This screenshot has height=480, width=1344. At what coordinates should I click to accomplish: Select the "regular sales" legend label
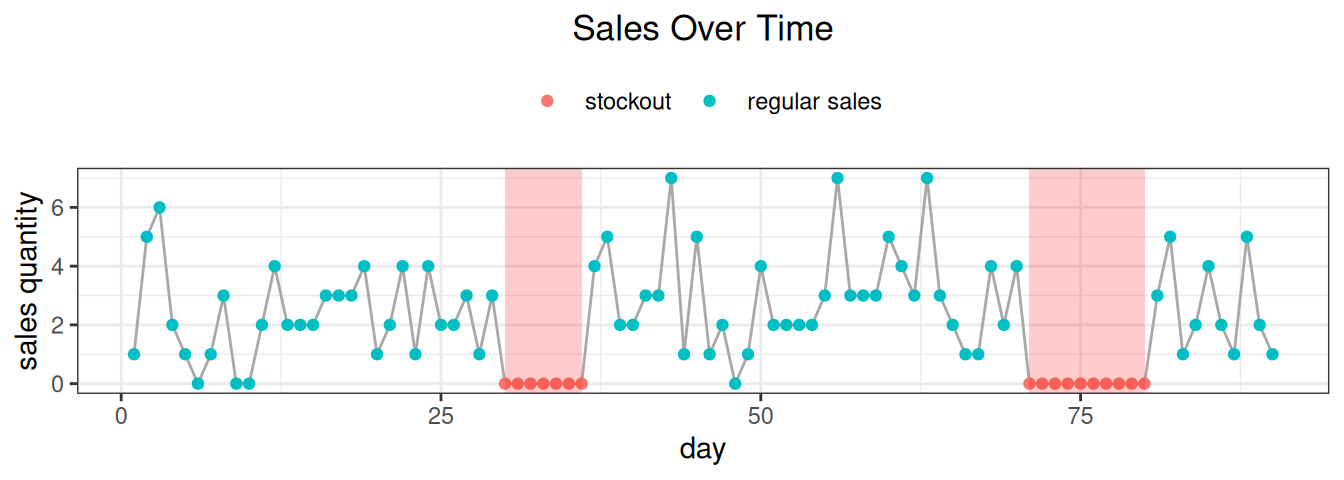point(814,102)
